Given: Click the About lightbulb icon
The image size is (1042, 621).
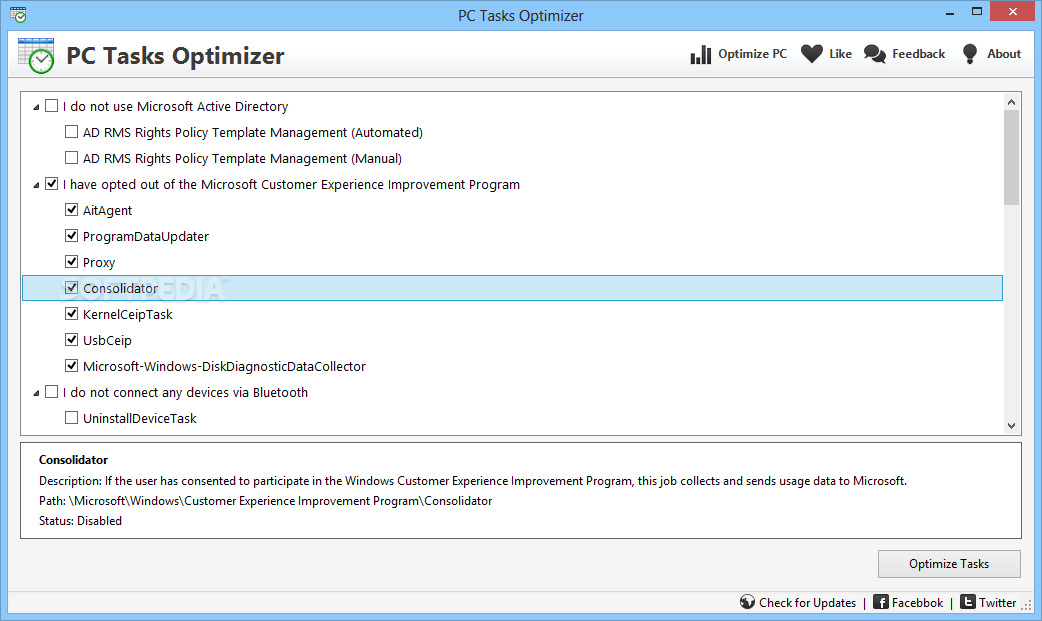Looking at the screenshot, I should tap(970, 54).
